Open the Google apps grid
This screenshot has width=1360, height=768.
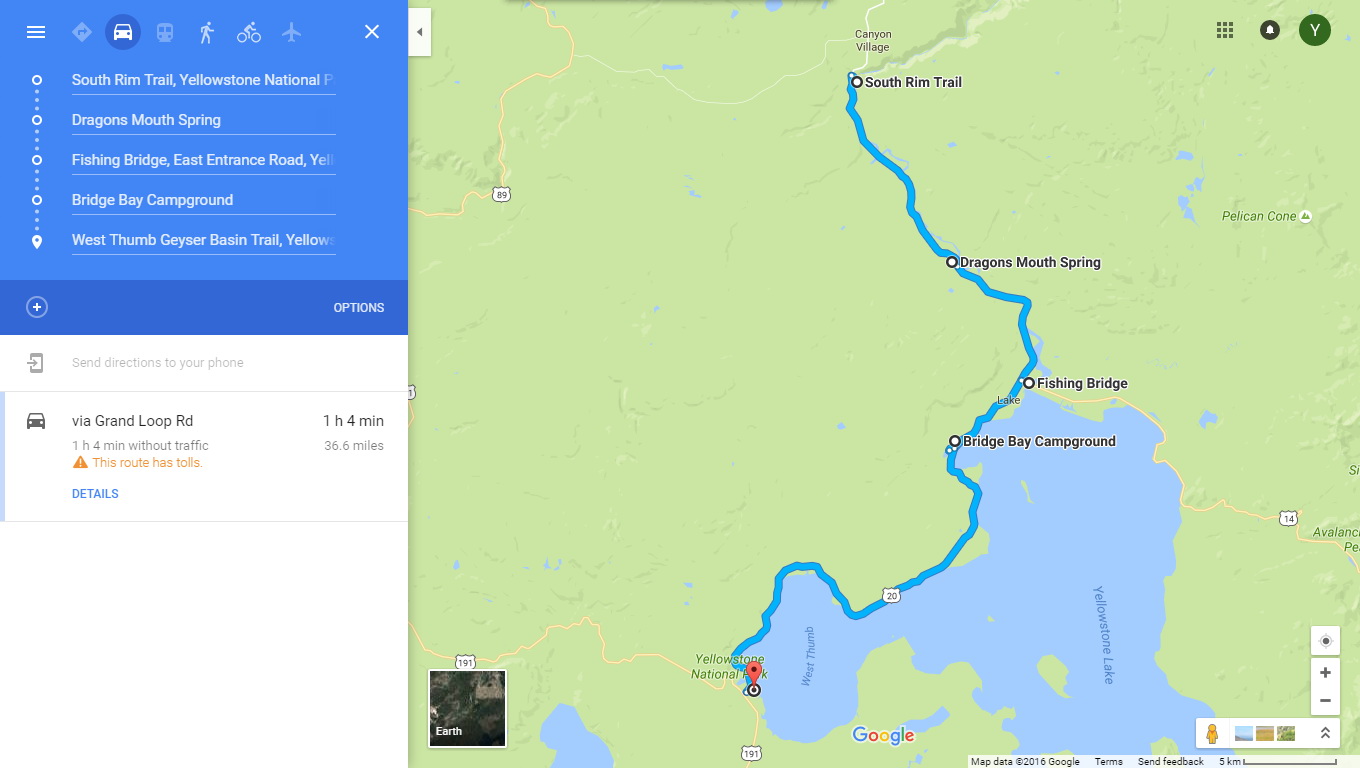pyautogui.click(x=1225, y=30)
